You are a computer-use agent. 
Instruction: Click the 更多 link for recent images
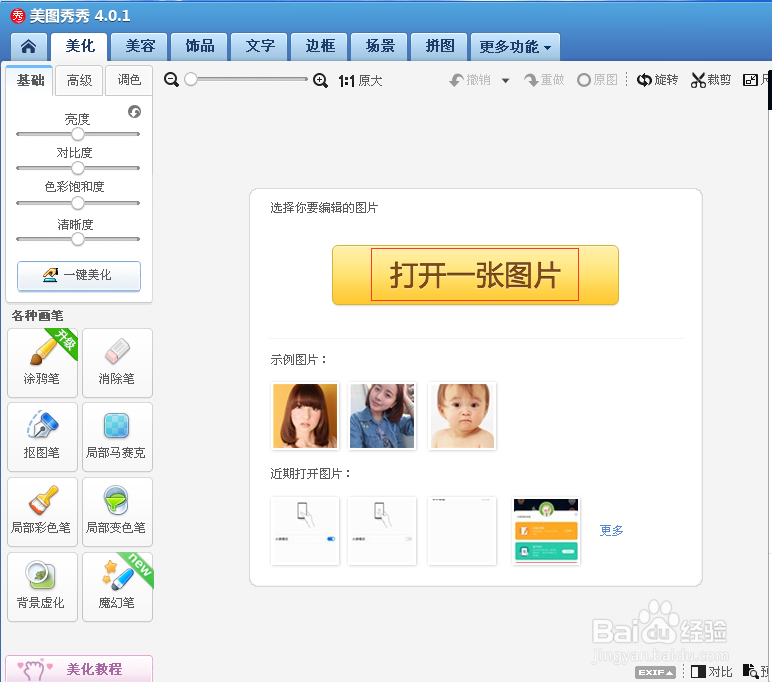(x=611, y=530)
